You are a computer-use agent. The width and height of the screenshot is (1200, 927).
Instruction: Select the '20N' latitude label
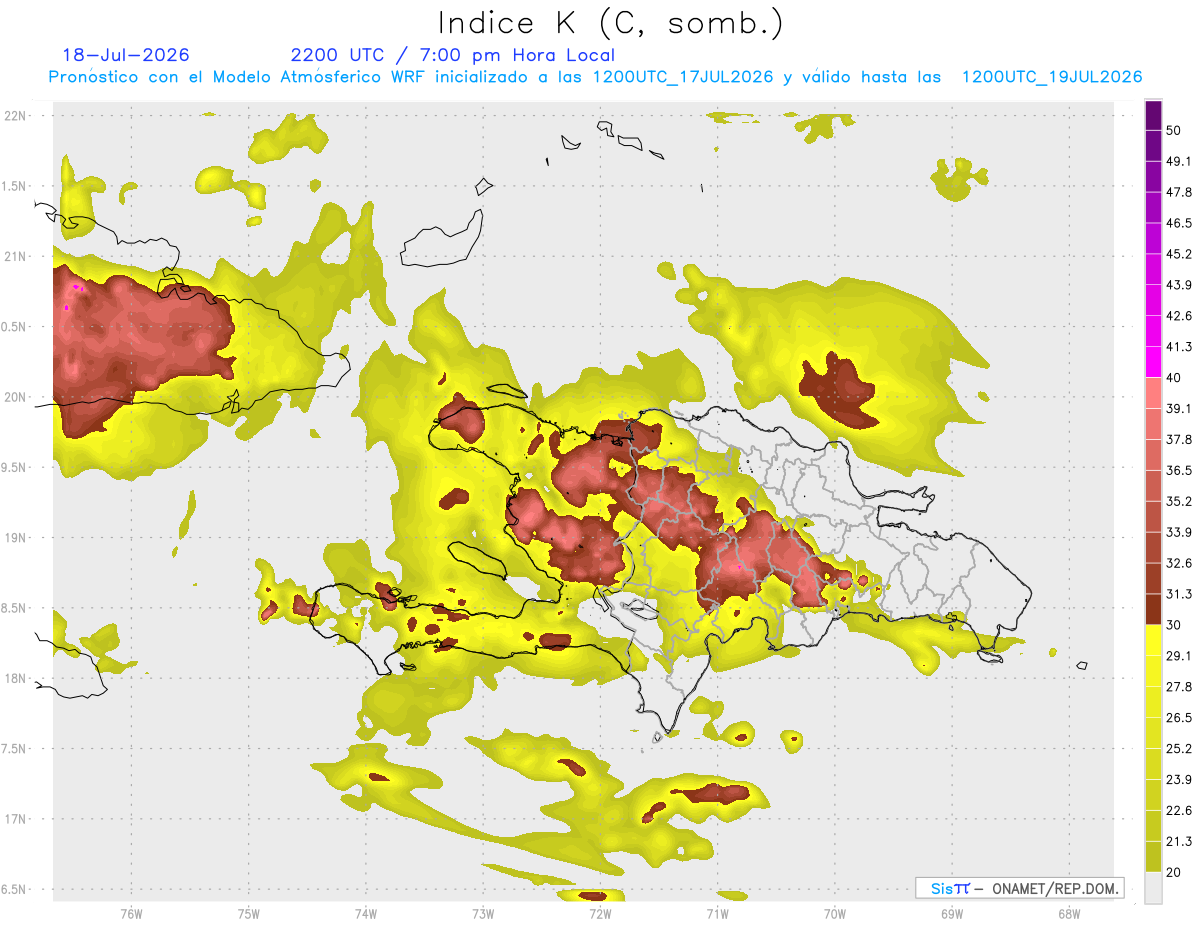coord(16,397)
